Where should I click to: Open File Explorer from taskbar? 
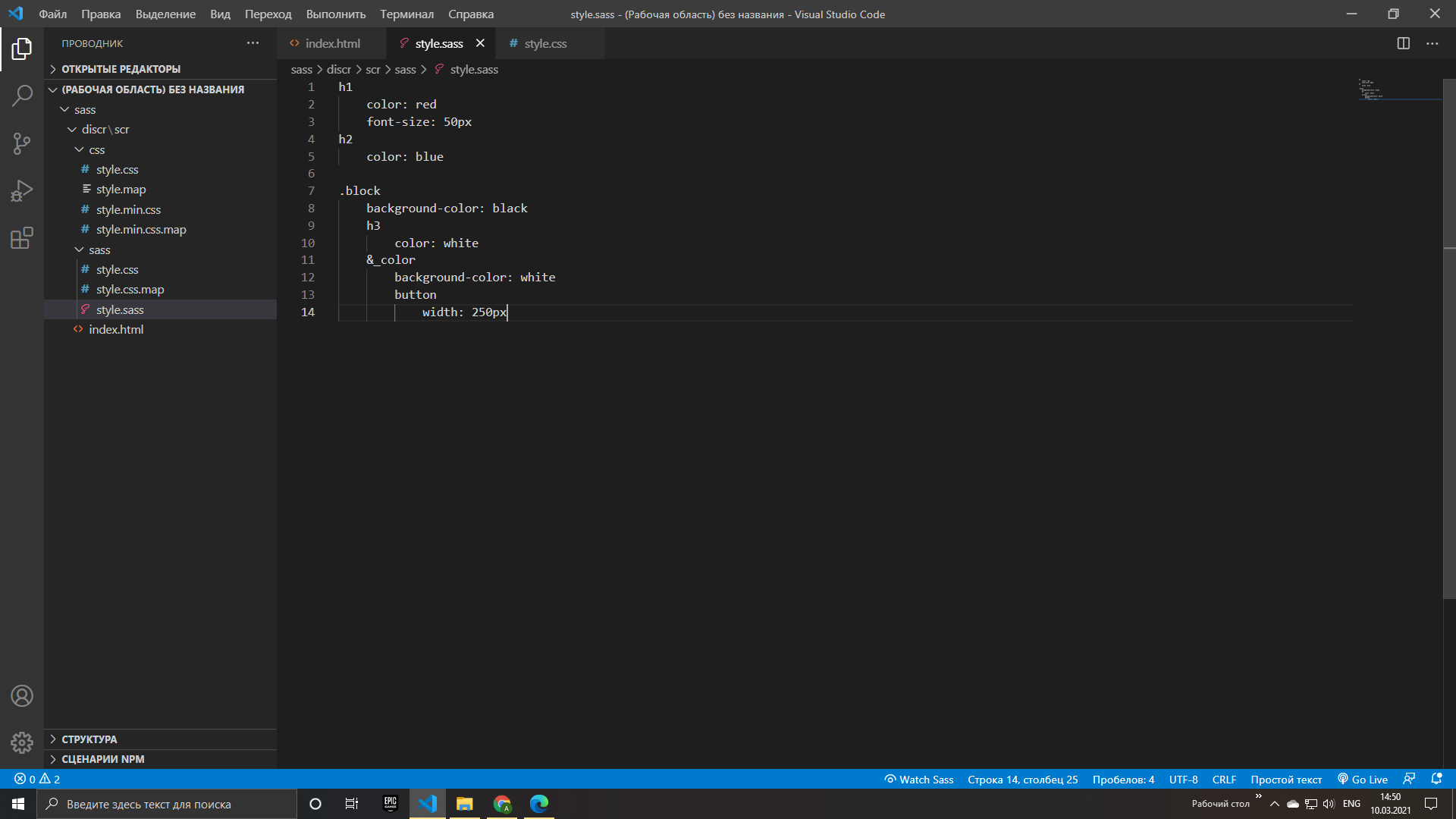[x=465, y=804]
